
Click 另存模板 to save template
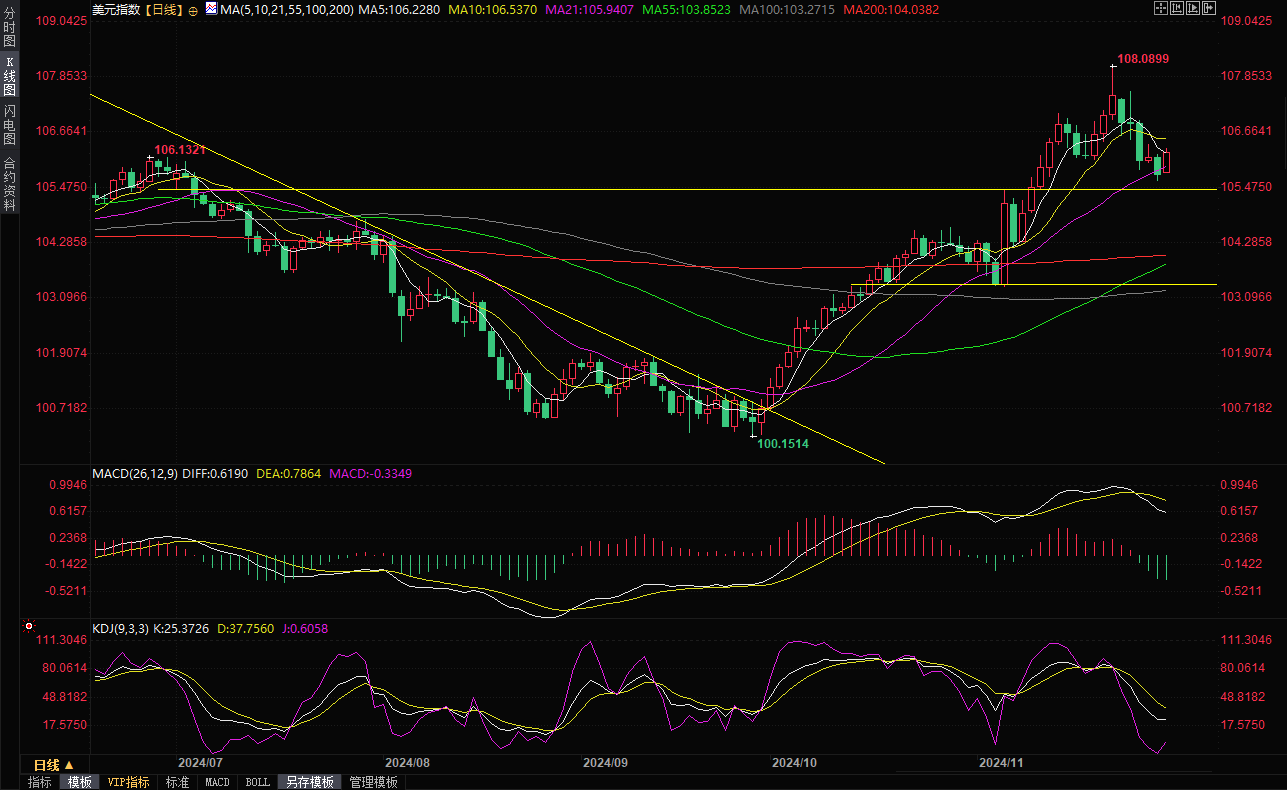(x=308, y=782)
